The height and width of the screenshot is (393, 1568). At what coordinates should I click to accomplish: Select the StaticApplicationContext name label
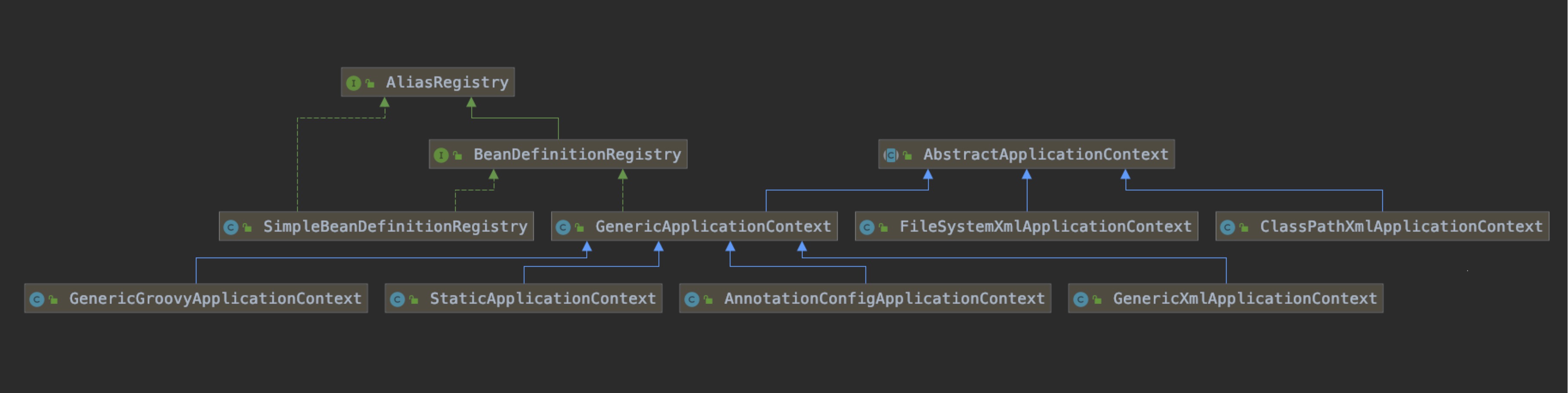(x=543, y=299)
